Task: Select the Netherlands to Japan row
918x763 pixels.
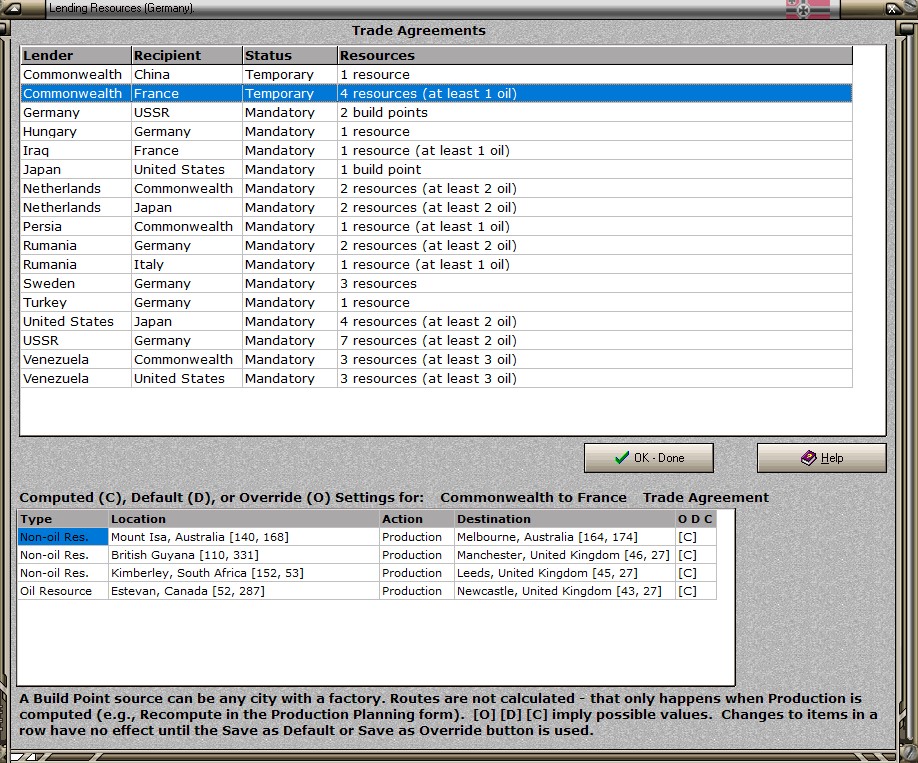Action: point(436,207)
